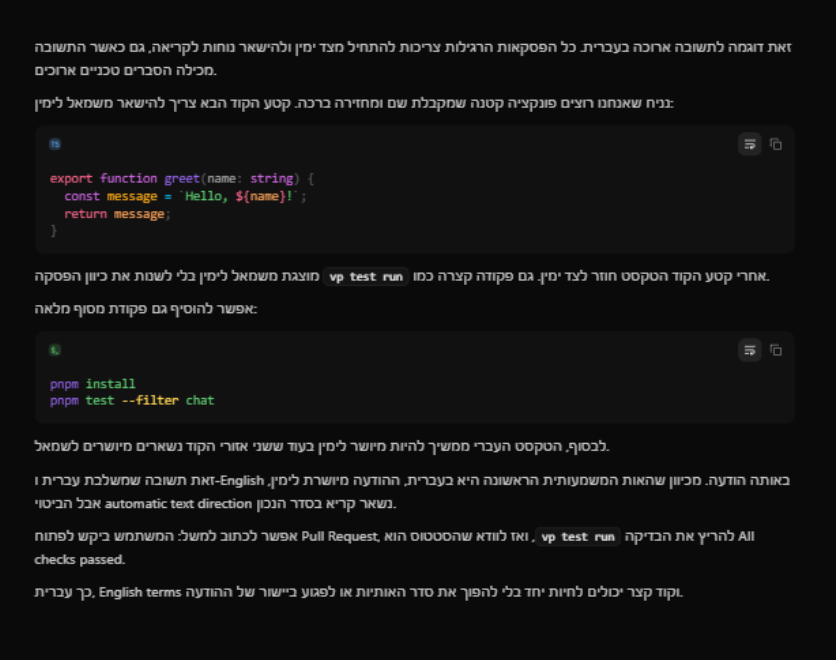Click the 'checks passed.' text line

(x=79, y=560)
